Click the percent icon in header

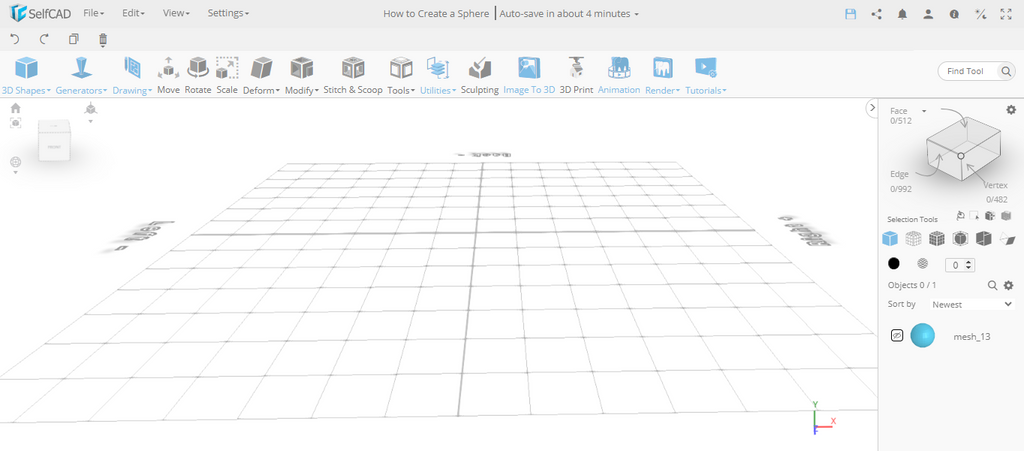coord(980,14)
